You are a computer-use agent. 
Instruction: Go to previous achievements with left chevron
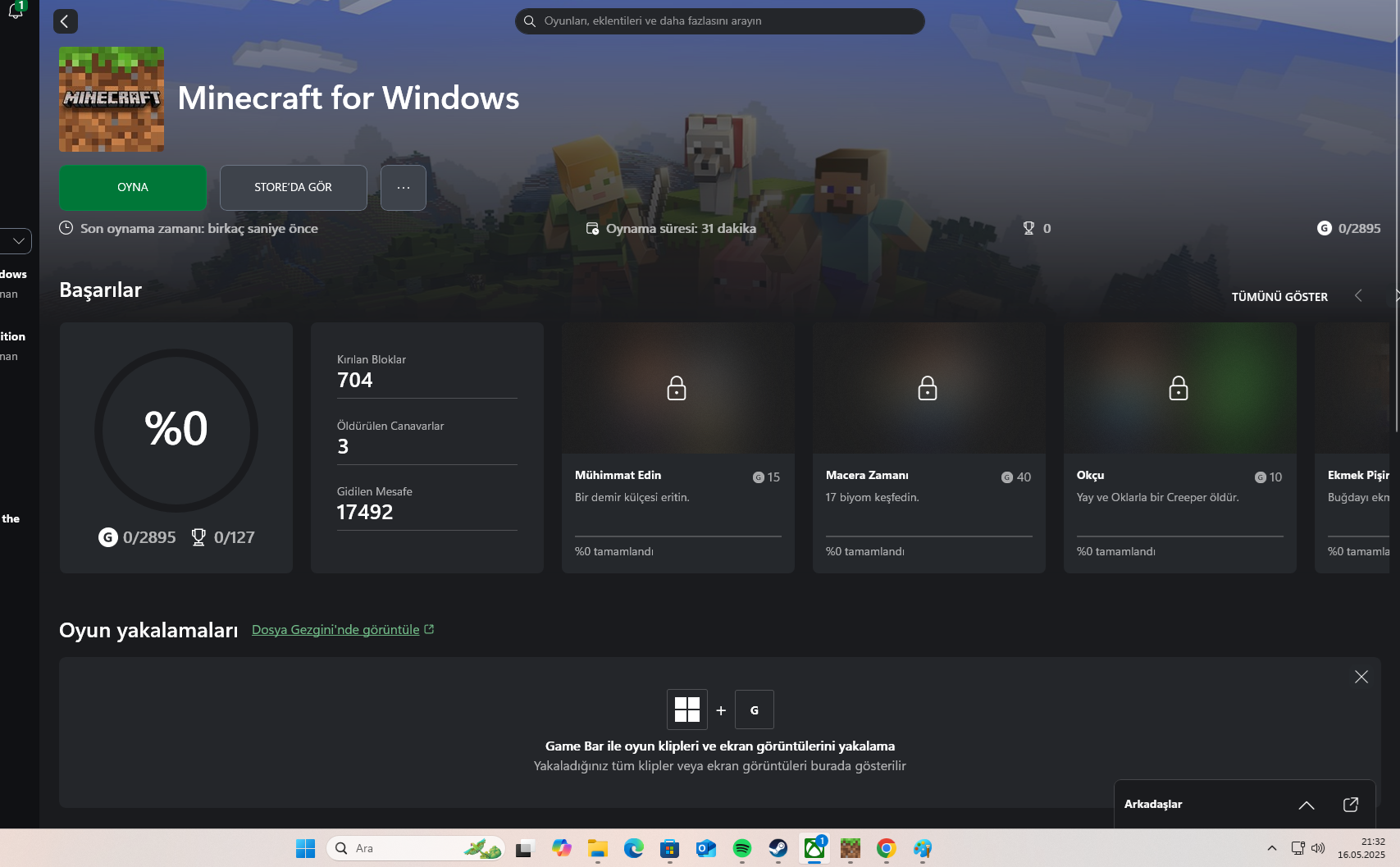tap(1358, 296)
